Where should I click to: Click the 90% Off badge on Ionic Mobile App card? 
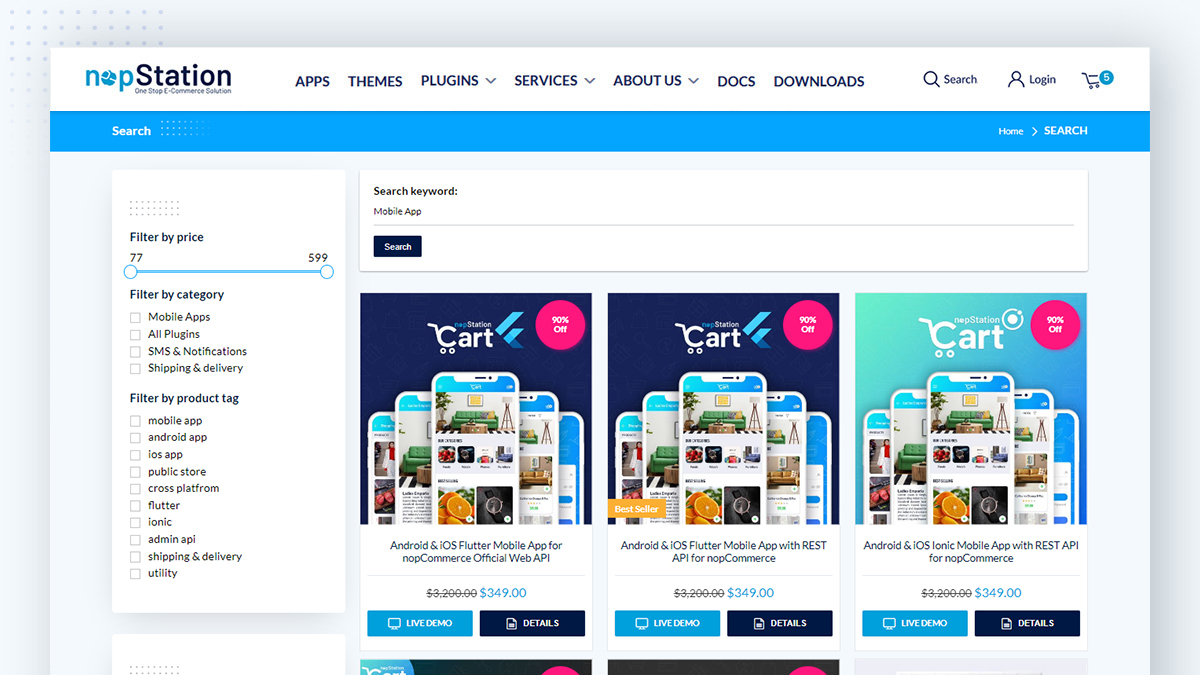pyautogui.click(x=1055, y=324)
